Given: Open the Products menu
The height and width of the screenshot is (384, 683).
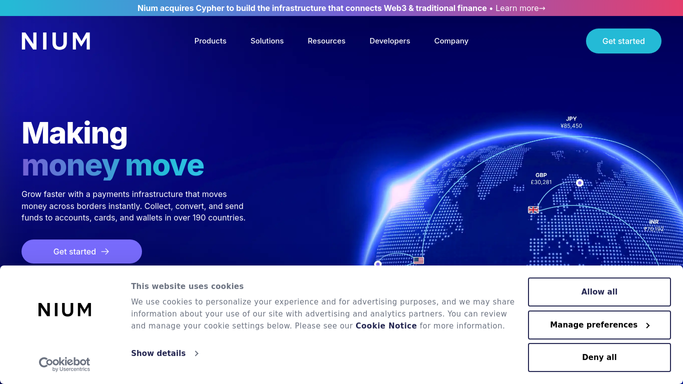Looking at the screenshot, I should (x=210, y=41).
